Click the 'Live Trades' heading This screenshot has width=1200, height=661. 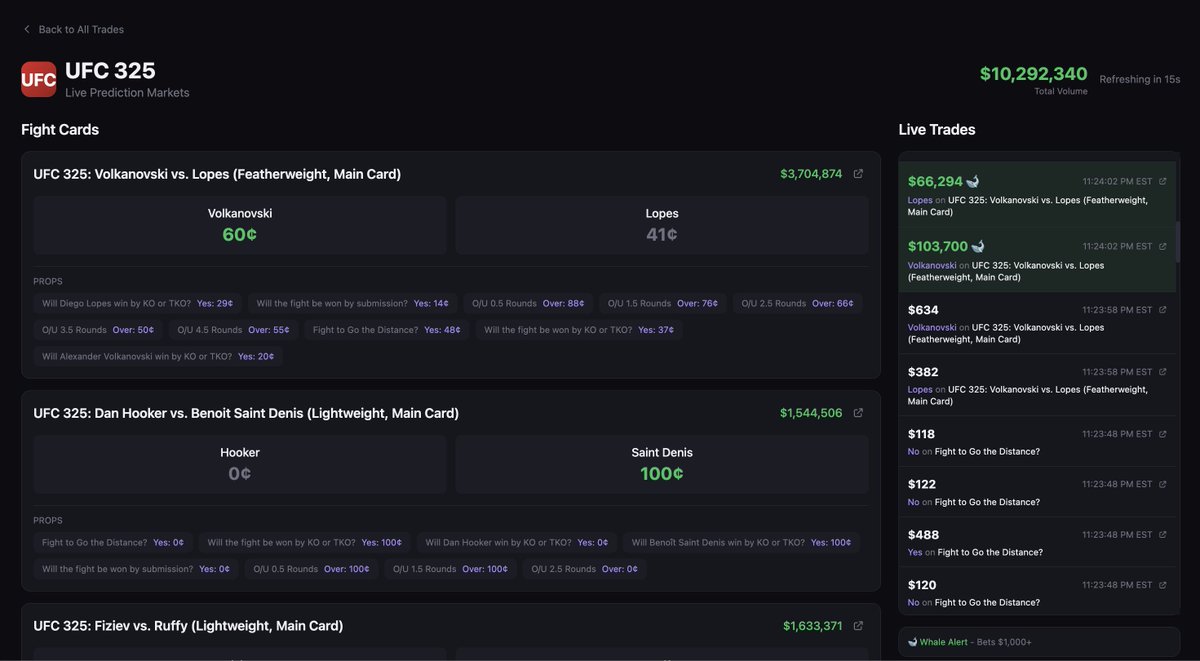tap(937, 130)
